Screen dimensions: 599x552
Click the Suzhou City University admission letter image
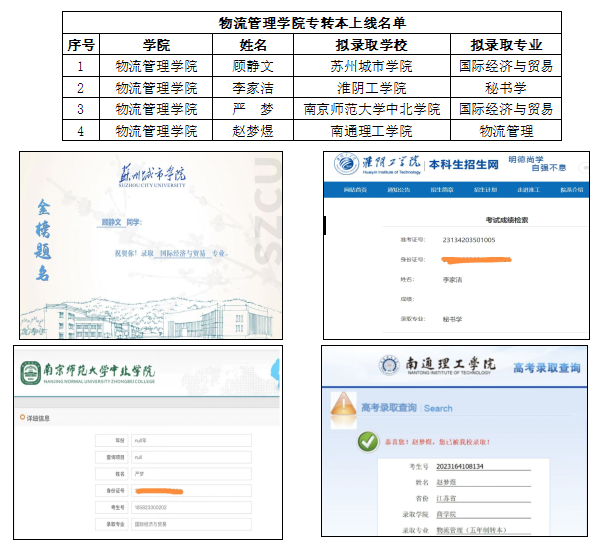(x=151, y=245)
